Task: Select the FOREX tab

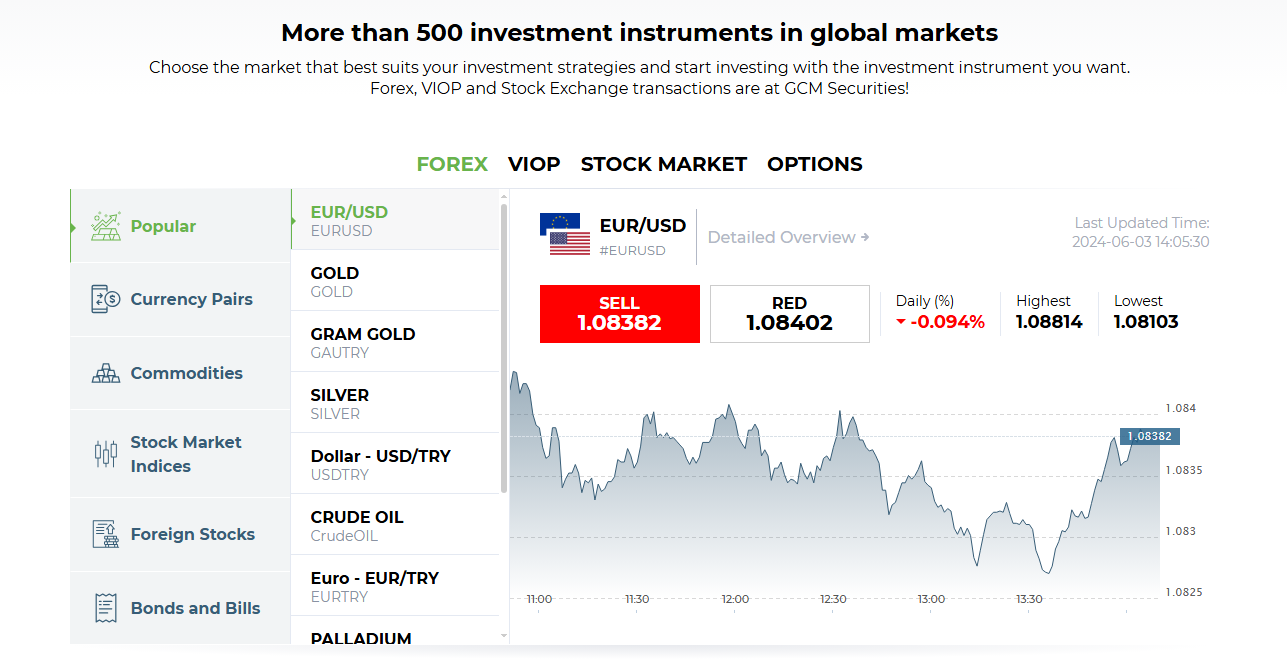Action: (452, 164)
